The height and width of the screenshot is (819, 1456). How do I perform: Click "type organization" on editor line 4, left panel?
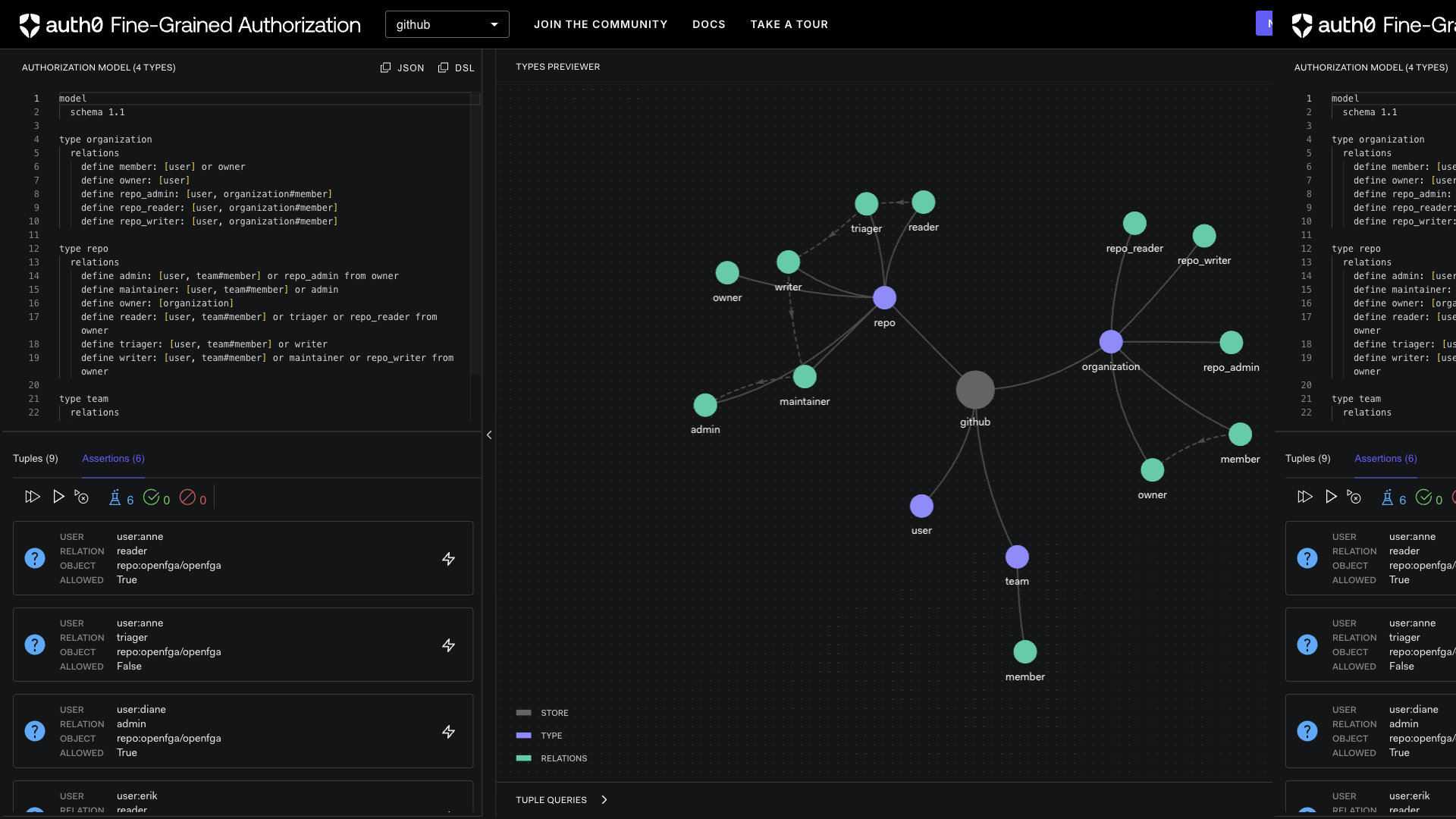pos(105,140)
